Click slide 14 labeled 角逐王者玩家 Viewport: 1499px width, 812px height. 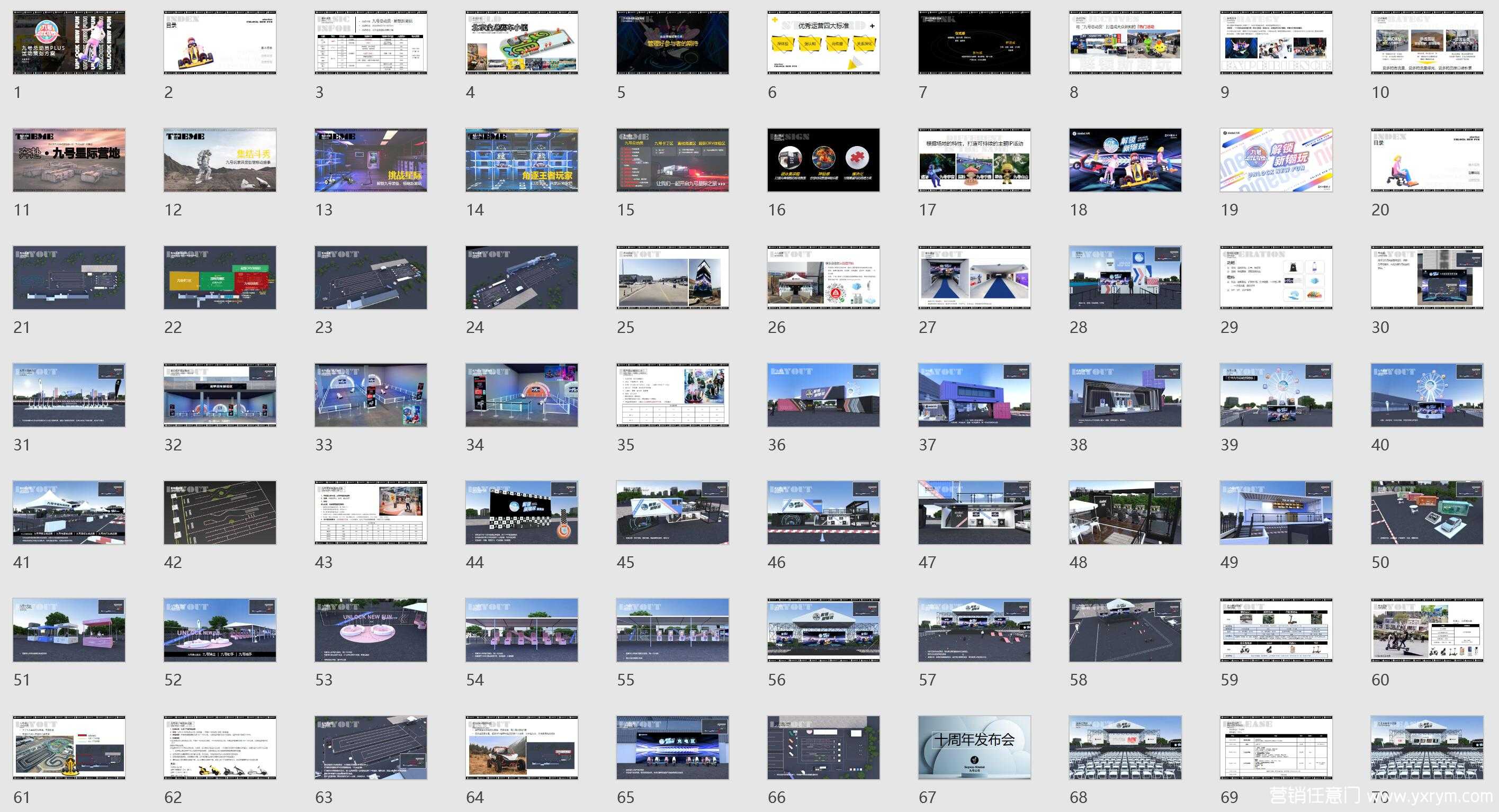(x=522, y=160)
